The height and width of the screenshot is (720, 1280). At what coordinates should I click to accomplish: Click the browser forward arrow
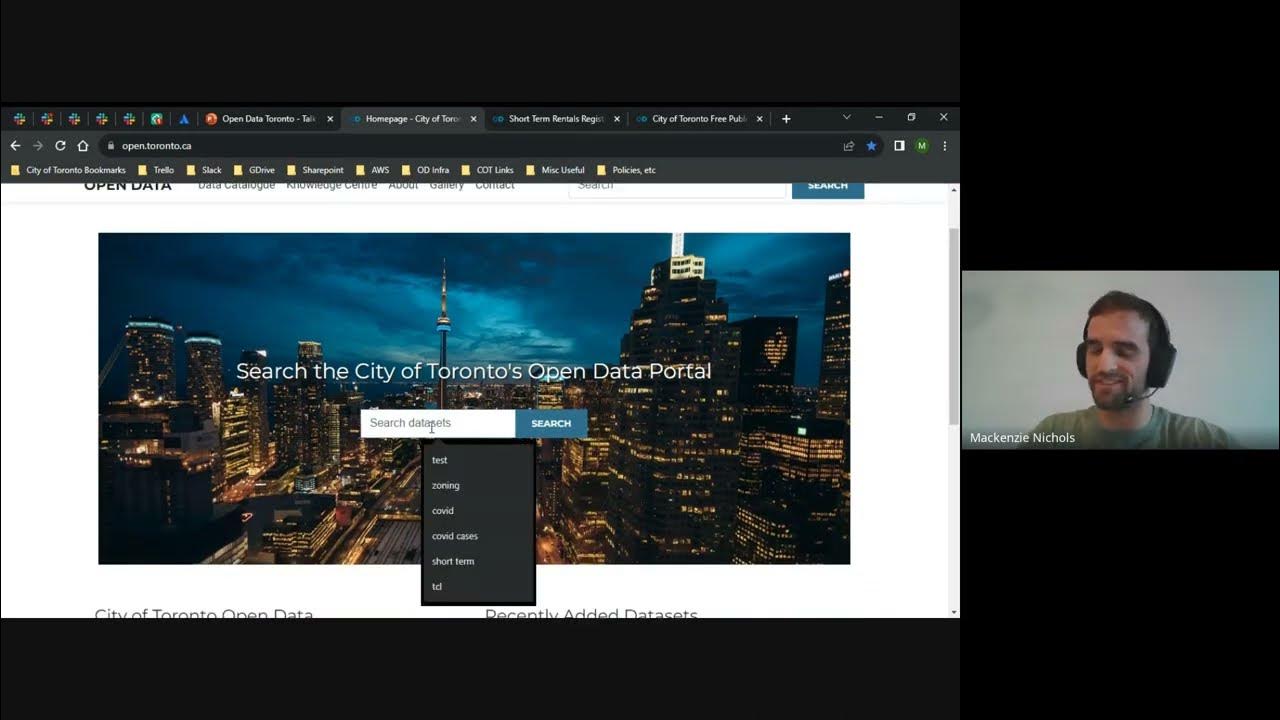38,146
